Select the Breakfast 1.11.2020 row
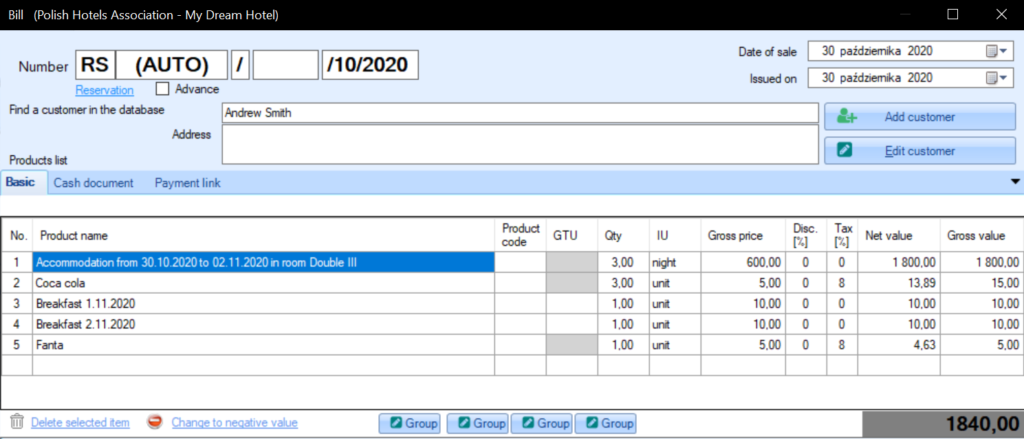The width and height of the screenshot is (1024, 439). coord(511,304)
